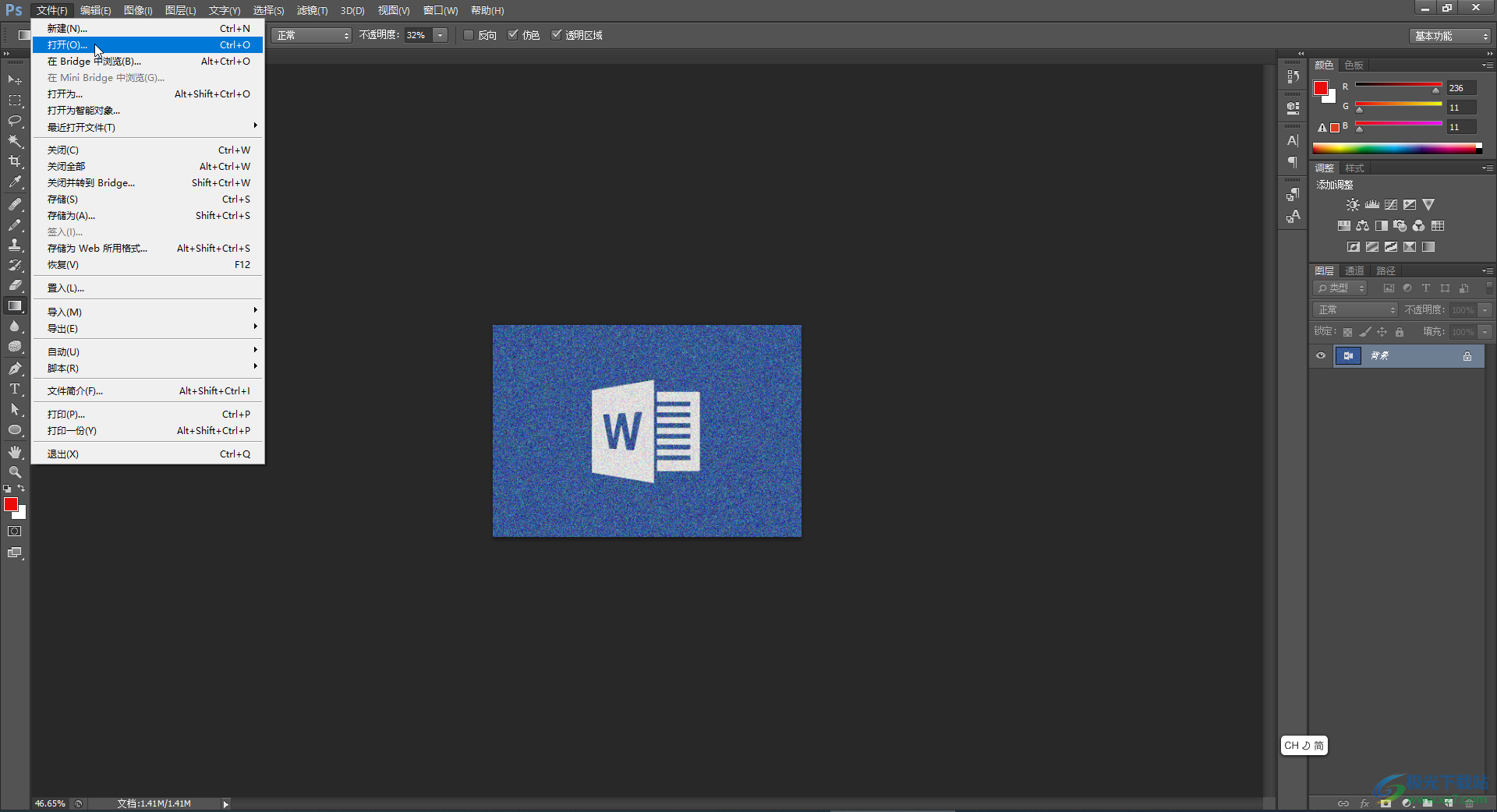Image resolution: width=1497 pixels, height=812 pixels.
Task: Choose 打开(O)... from the File menu
Action: [x=147, y=44]
